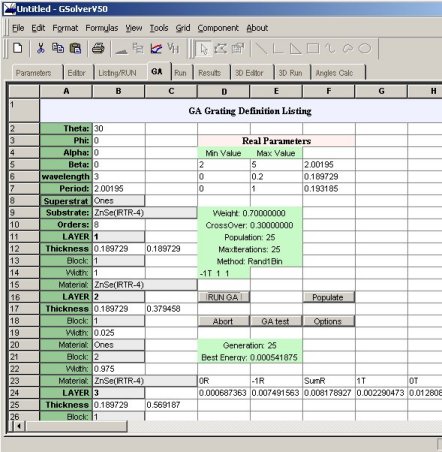The image size is (442, 452).
Task: Click the New document icon
Action: [18, 48]
